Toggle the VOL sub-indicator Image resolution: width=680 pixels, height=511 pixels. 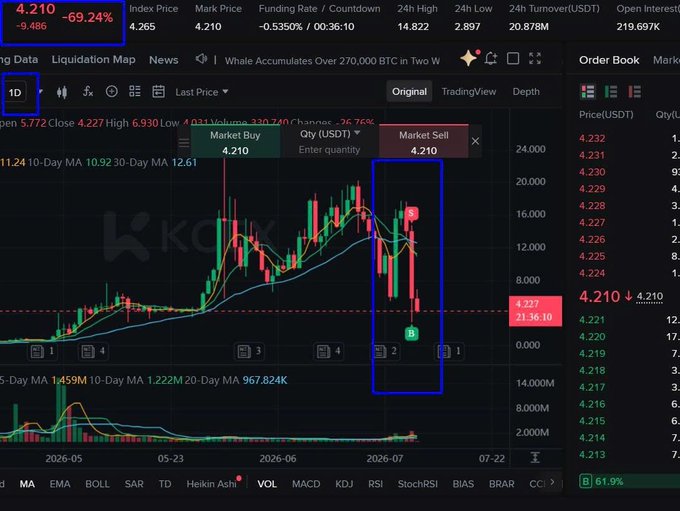(x=267, y=484)
